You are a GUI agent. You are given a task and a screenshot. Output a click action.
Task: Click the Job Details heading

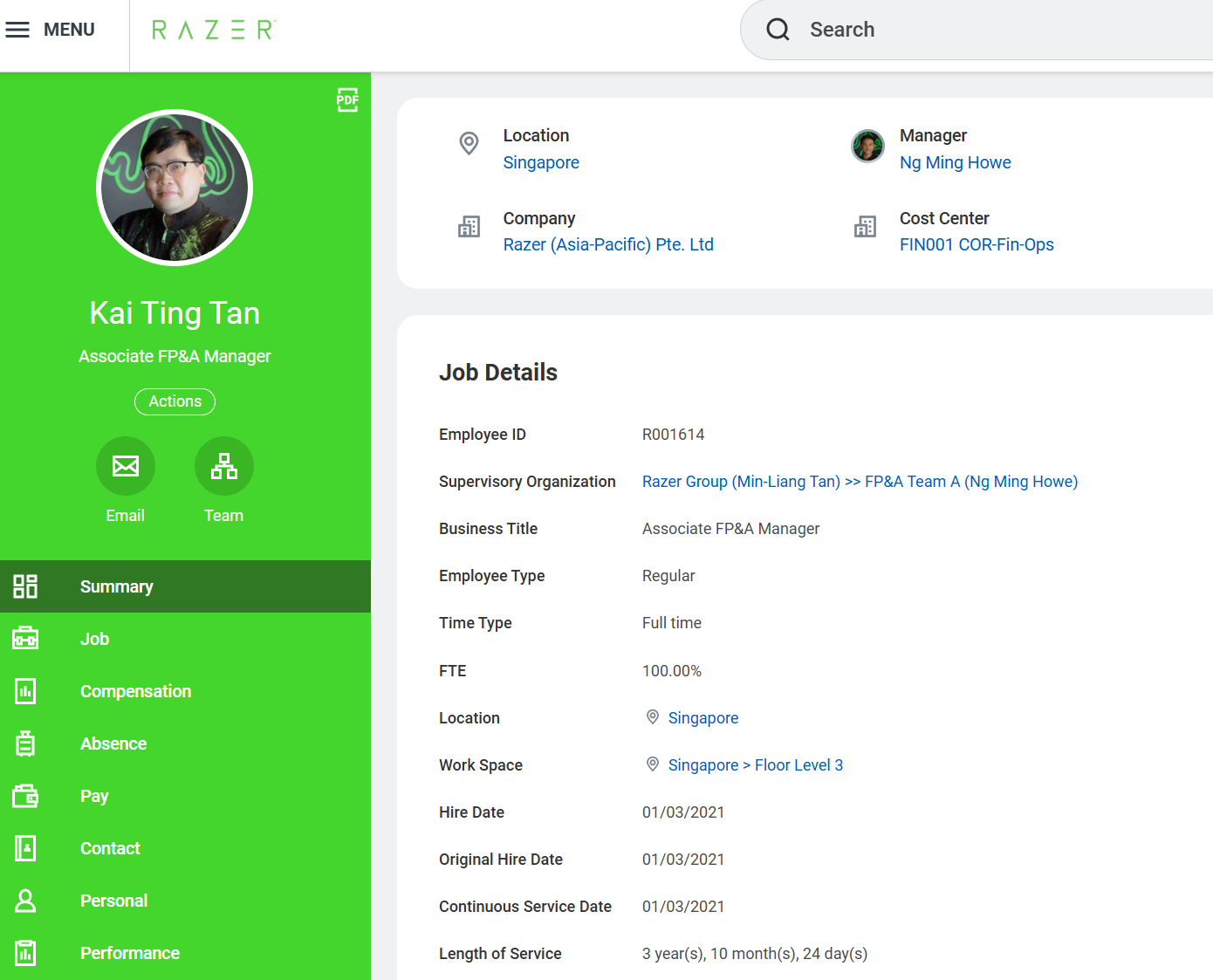pos(498,373)
